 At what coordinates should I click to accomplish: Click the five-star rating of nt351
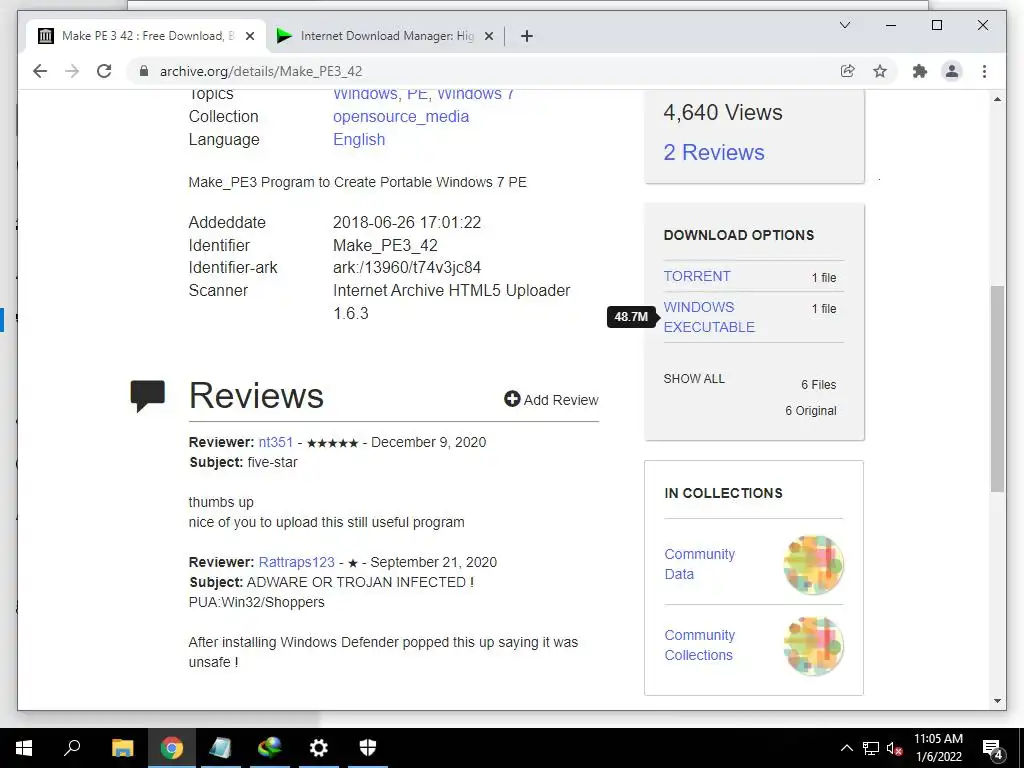tap(332, 443)
